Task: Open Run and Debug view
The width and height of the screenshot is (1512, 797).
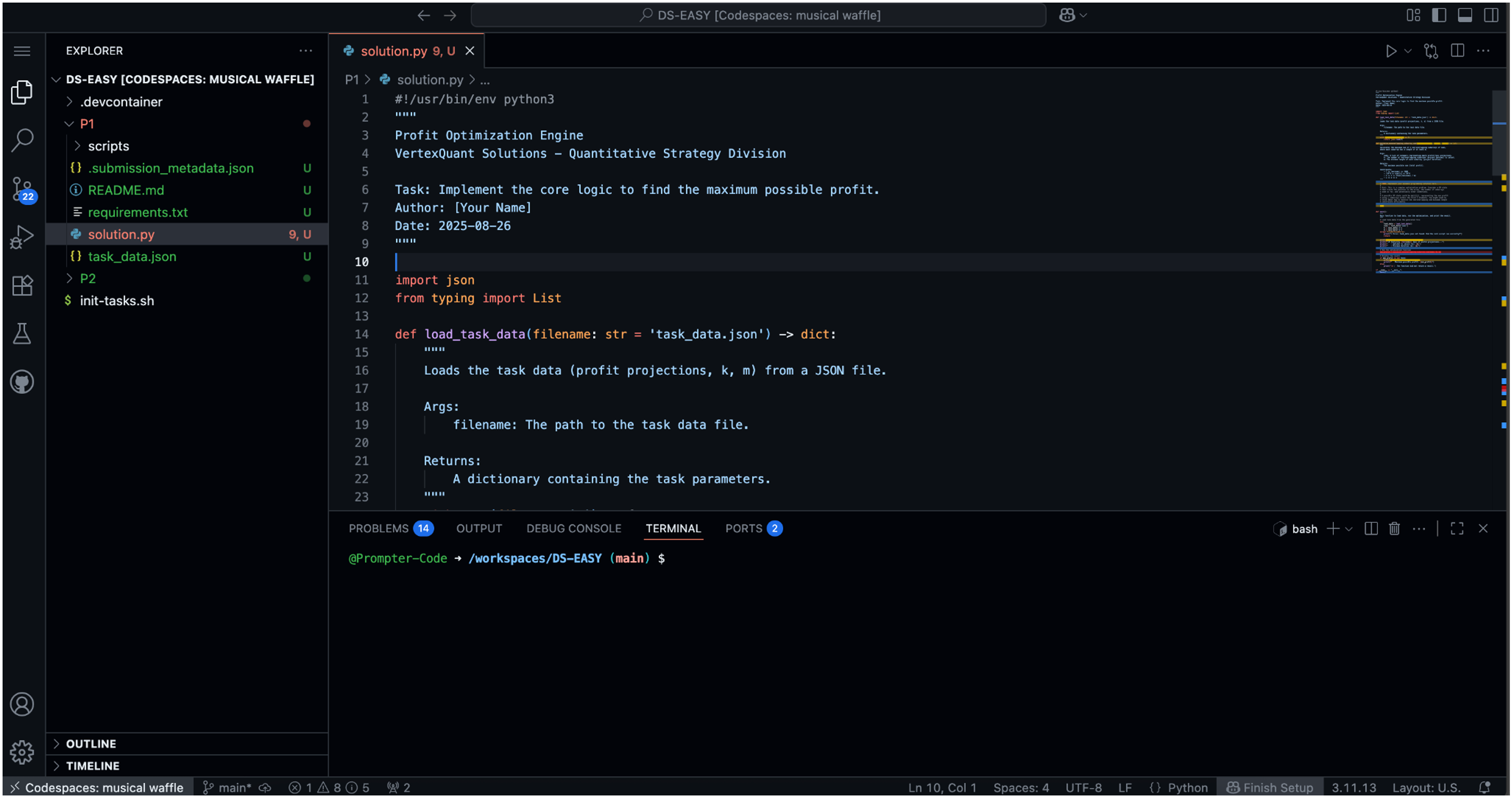Action: coord(22,237)
